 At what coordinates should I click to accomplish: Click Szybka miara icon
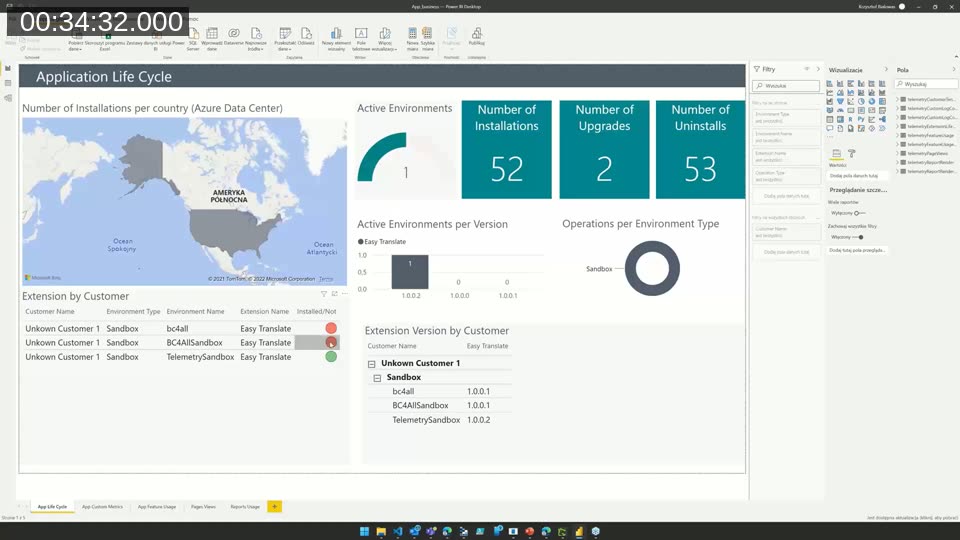pyautogui.click(x=427, y=33)
